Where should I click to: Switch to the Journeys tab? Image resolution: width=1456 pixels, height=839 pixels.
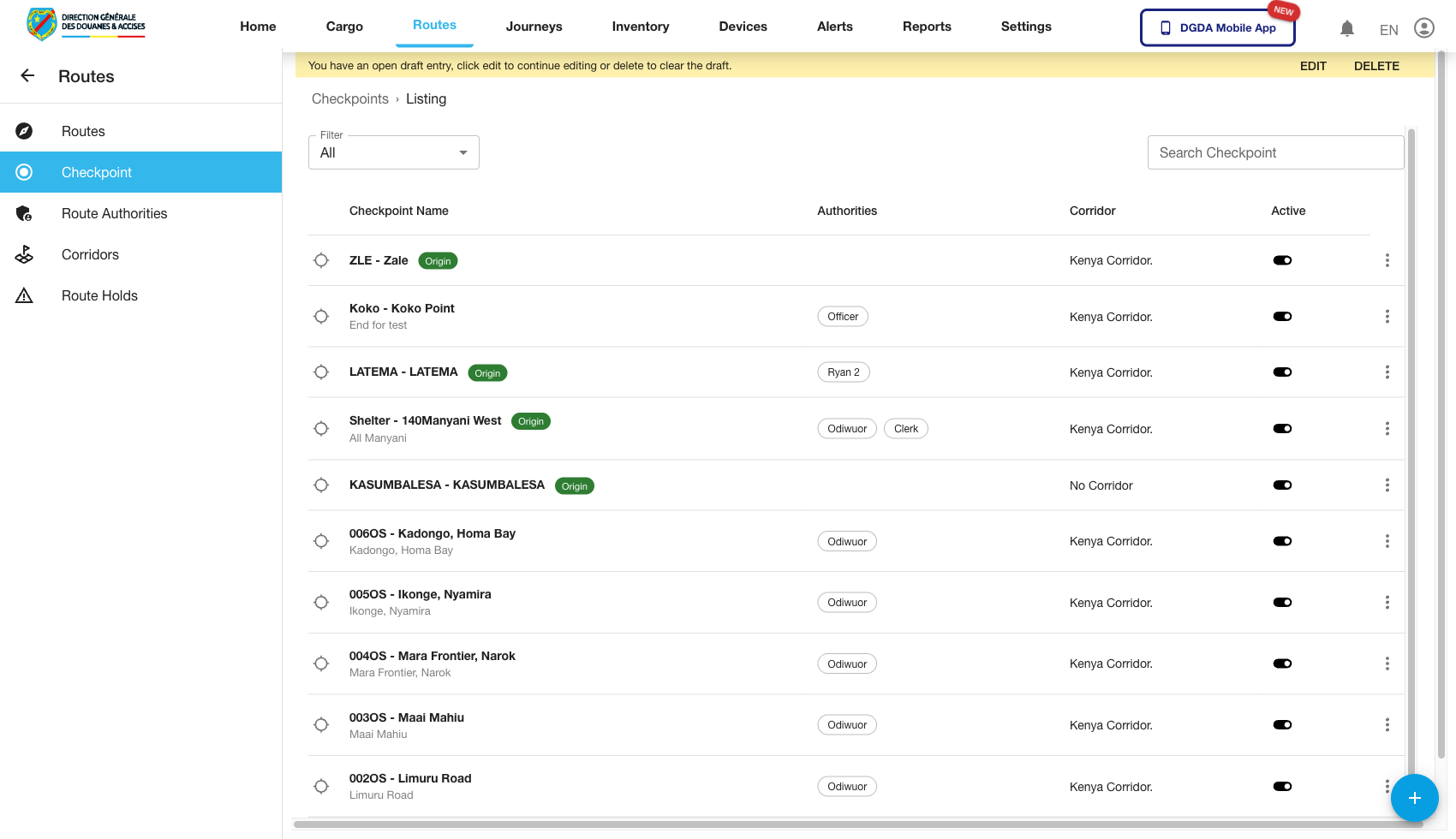(x=534, y=27)
